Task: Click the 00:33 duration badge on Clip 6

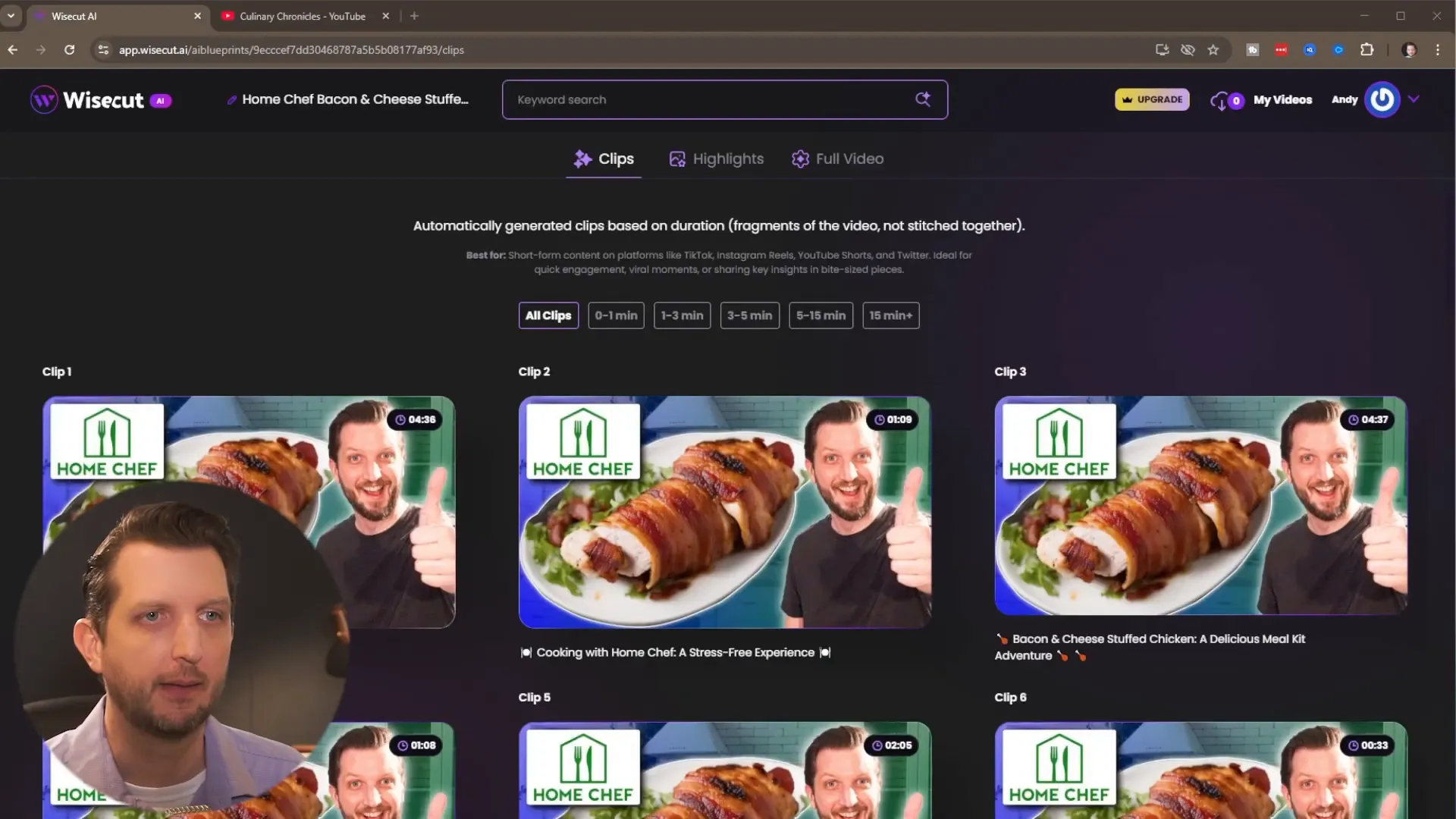Action: pos(1367,745)
